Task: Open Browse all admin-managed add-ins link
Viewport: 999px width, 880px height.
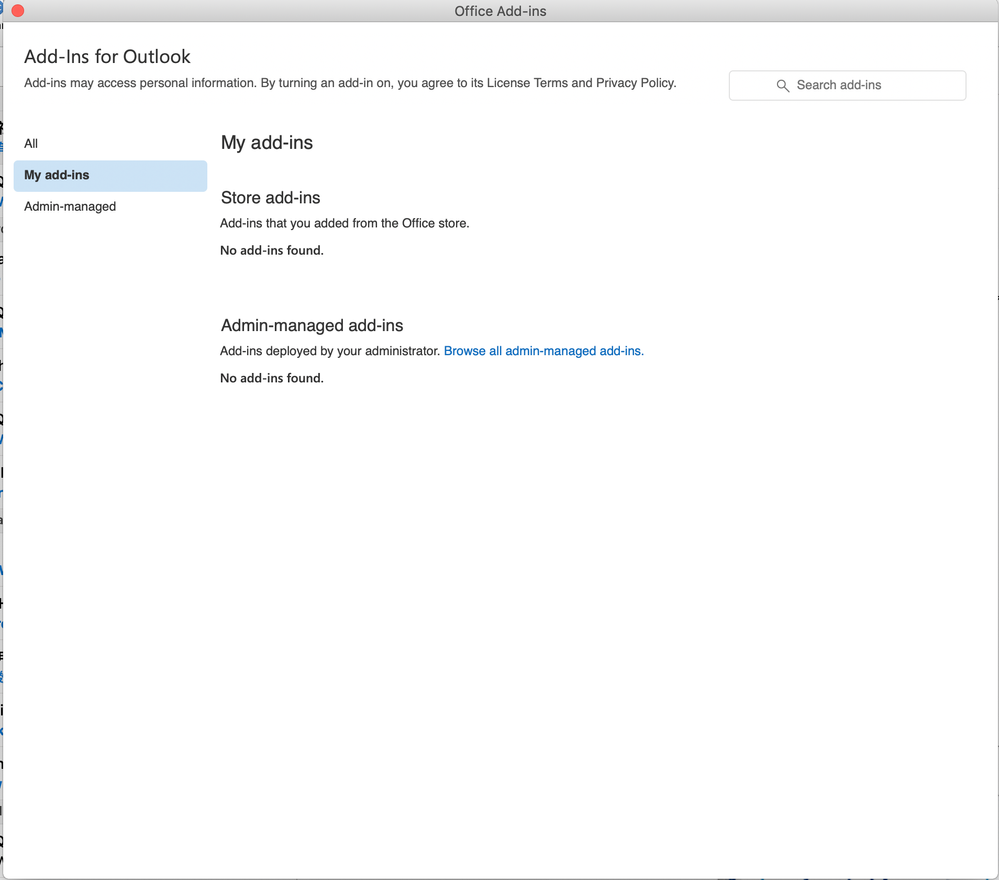Action: [543, 351]
